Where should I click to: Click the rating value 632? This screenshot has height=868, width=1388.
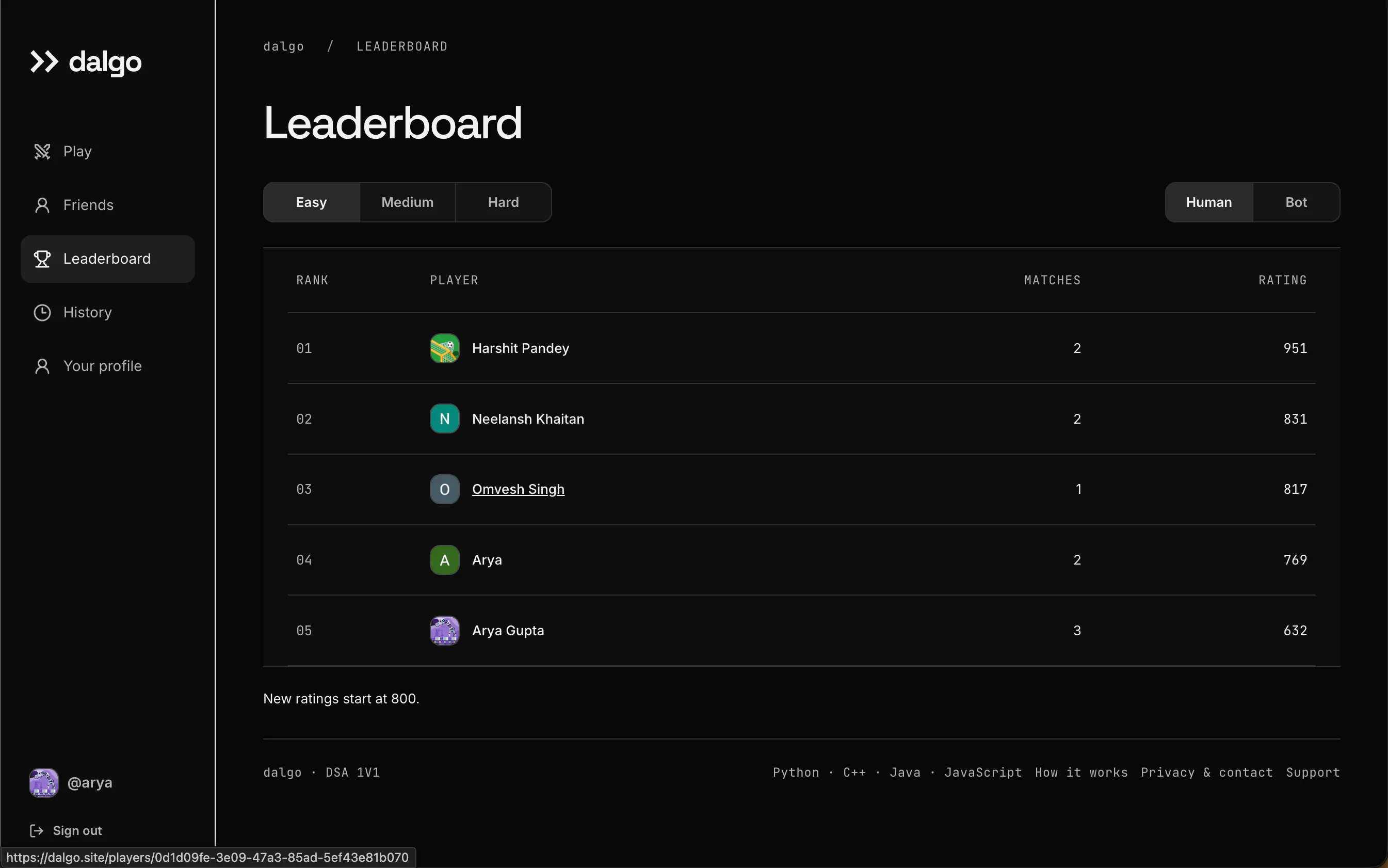pos(1295,630)
